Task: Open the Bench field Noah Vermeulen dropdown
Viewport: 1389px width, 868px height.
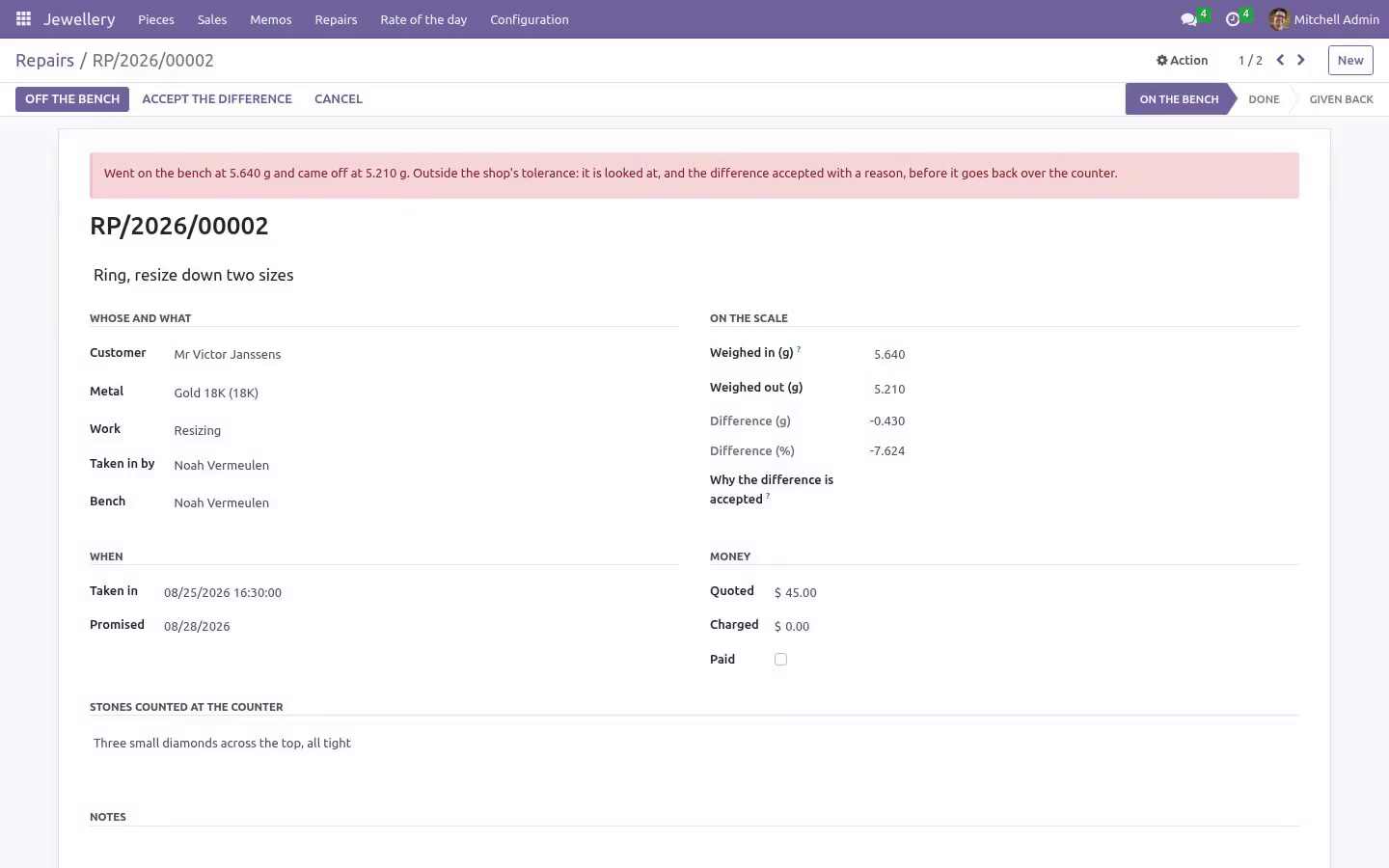Action: (x=424, y=502)
